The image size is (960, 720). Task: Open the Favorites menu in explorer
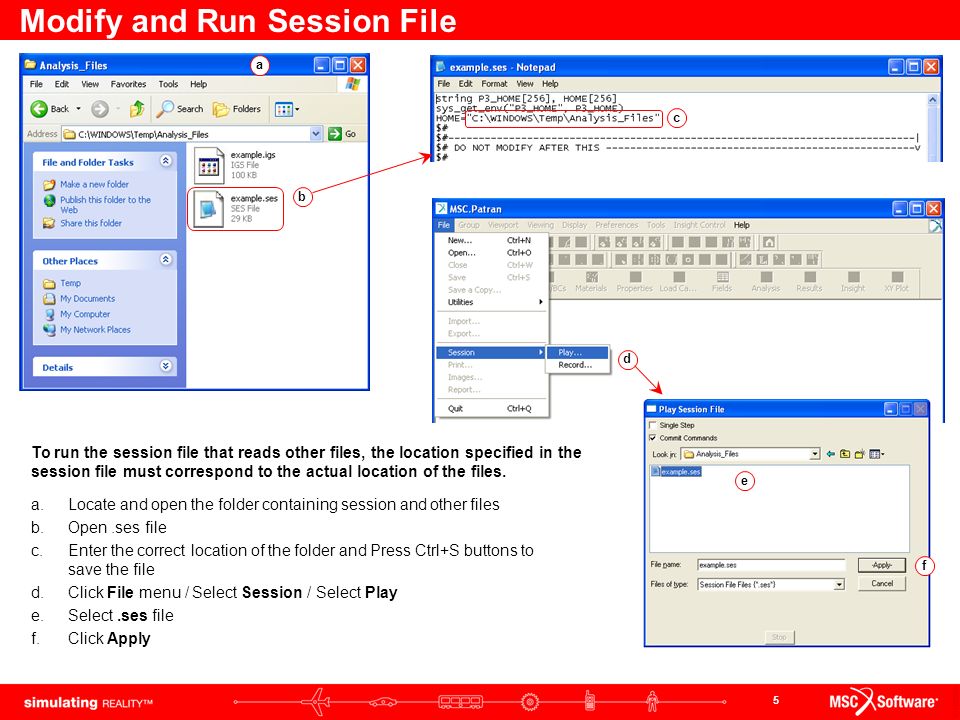(x=129, y=84)
